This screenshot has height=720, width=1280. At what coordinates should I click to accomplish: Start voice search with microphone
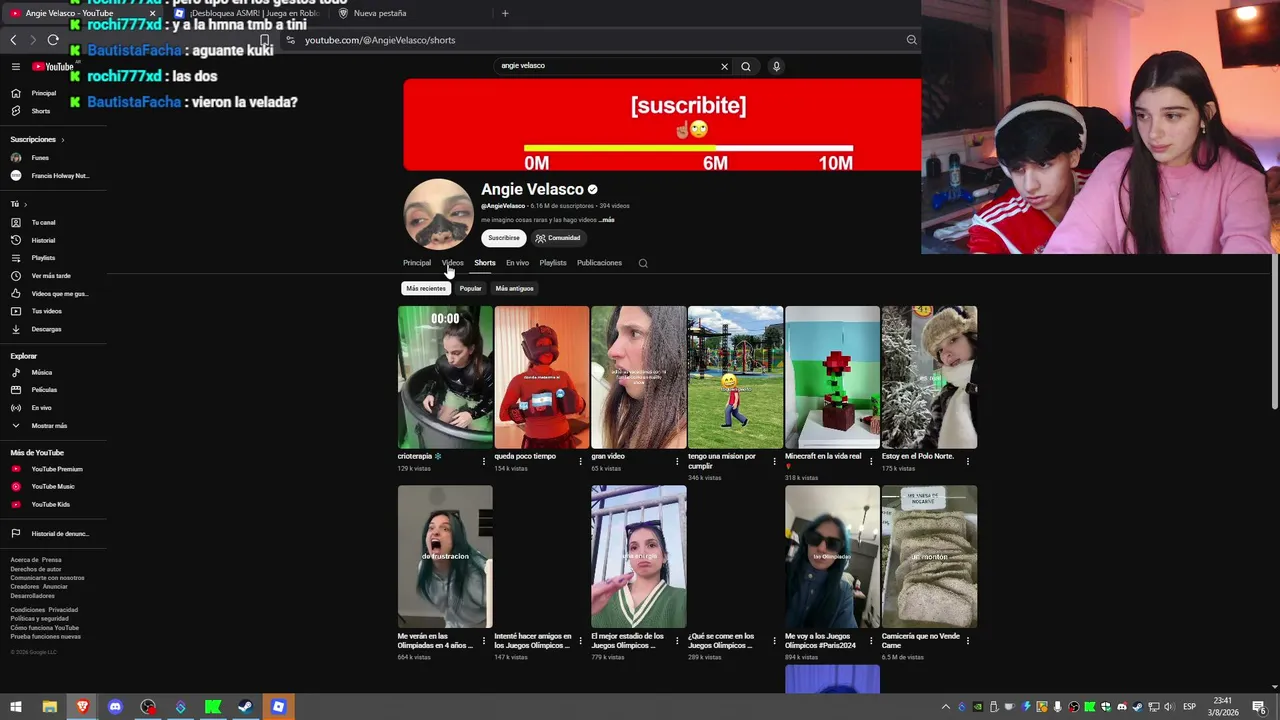pyautogui.click(x=776, y=66)
